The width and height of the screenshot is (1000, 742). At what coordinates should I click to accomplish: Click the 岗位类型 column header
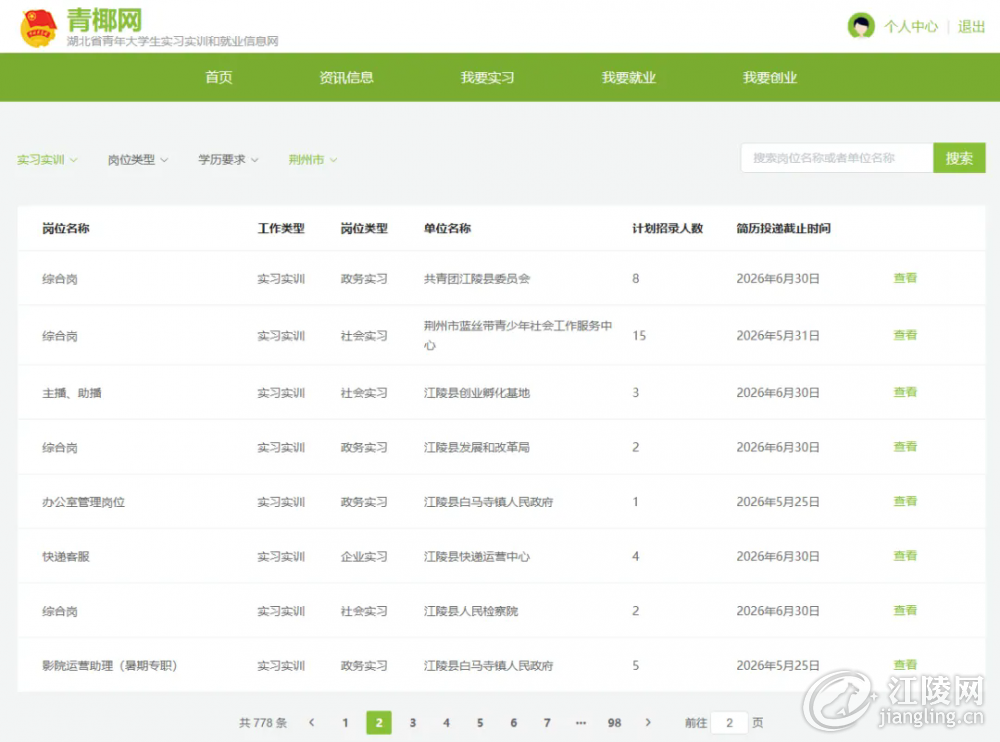(364, 228)
